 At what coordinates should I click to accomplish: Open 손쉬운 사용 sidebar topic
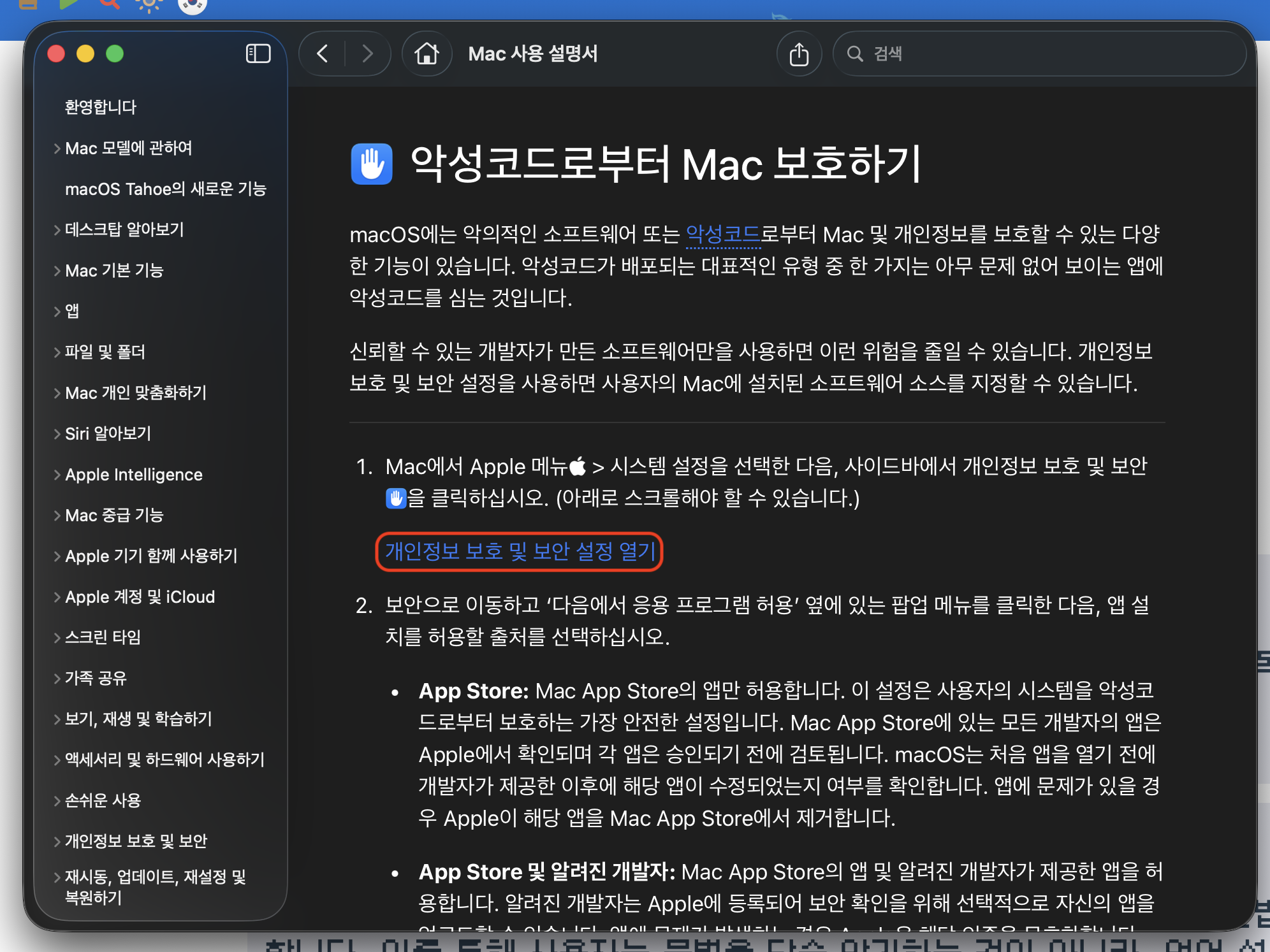[x=103, y=800]
